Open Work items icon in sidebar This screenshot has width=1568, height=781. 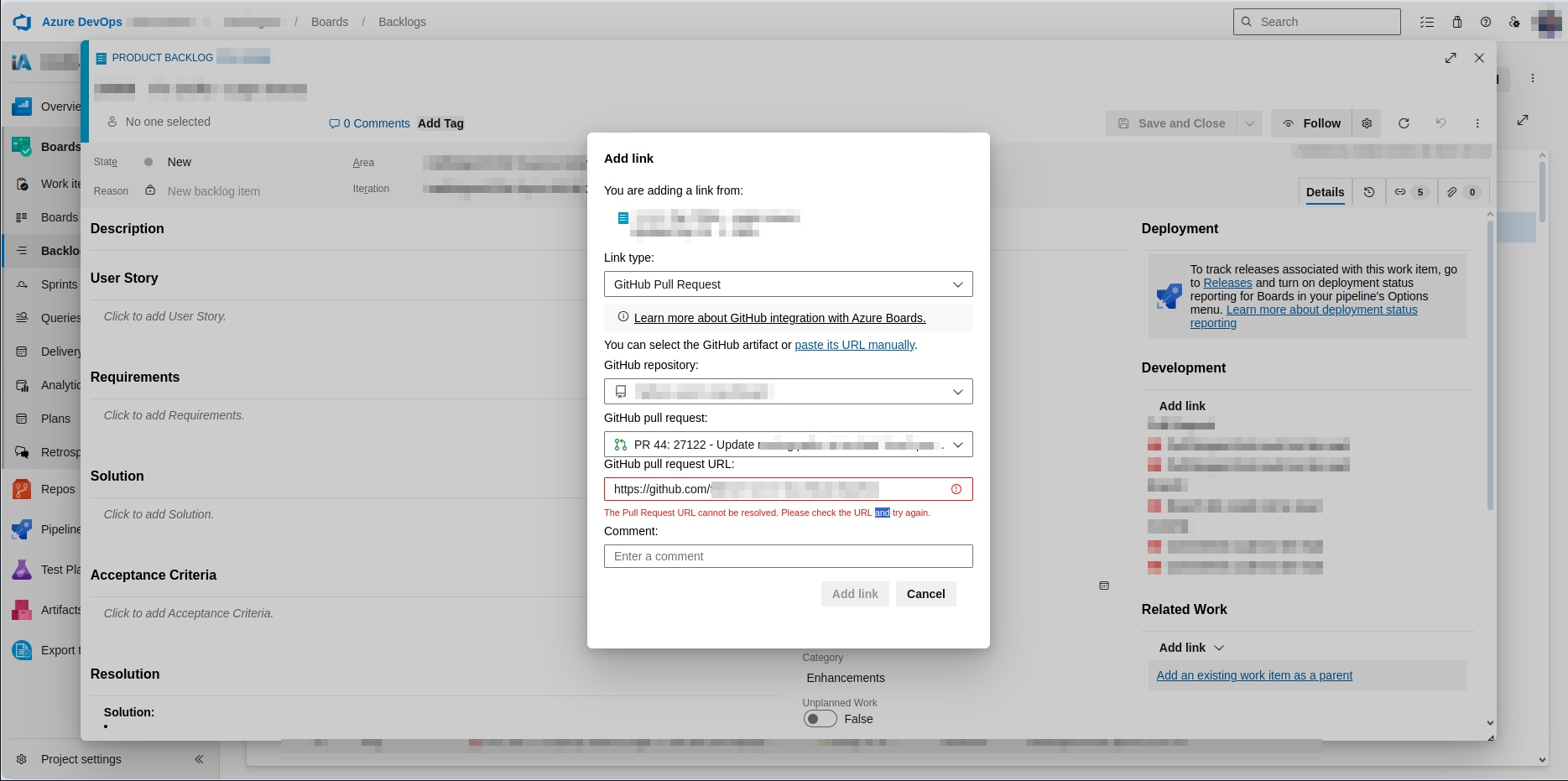pyautogui.click(x=22, y=184)
